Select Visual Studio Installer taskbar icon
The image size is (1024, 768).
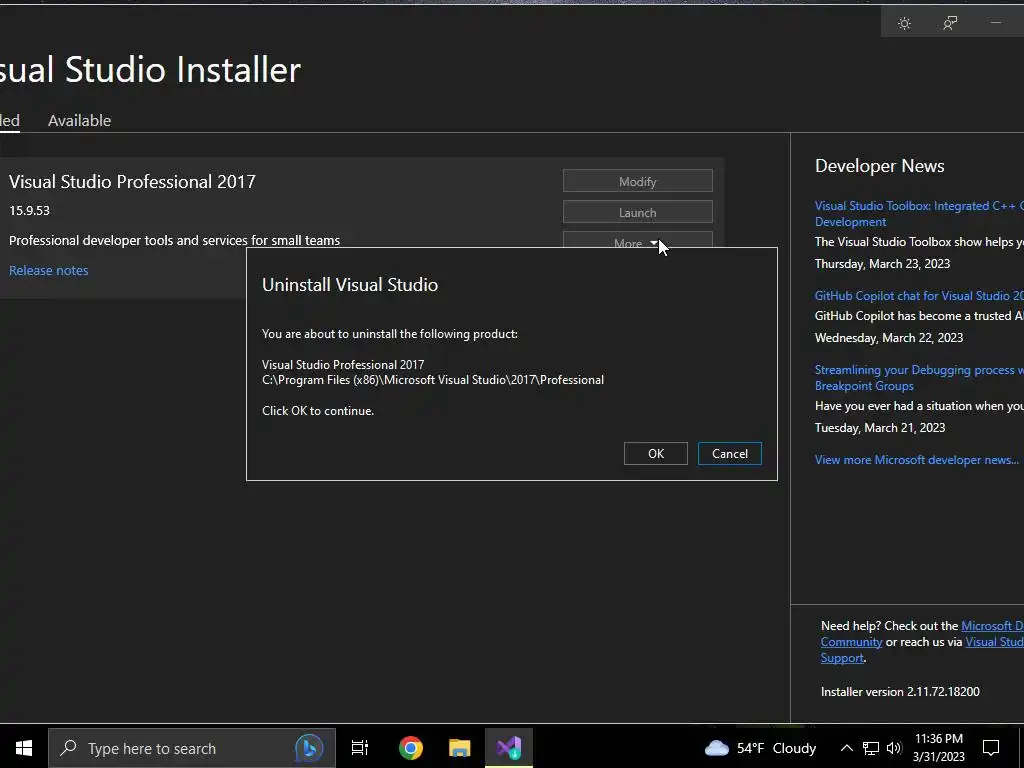(x=509, y=748)
